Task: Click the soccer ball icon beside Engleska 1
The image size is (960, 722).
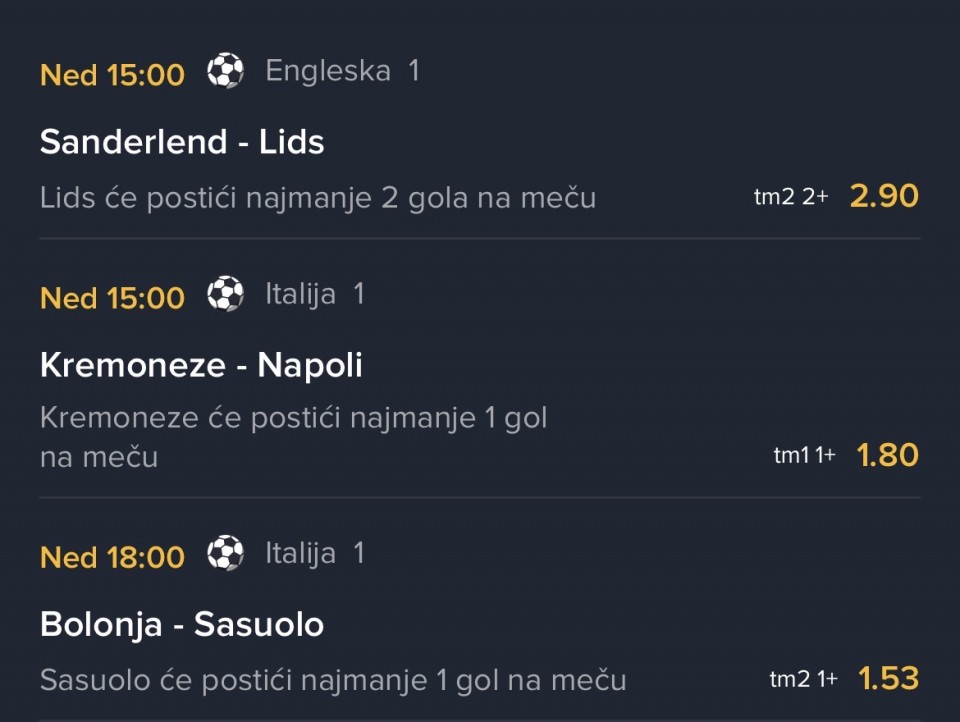Action: click(x=225, y=72)
